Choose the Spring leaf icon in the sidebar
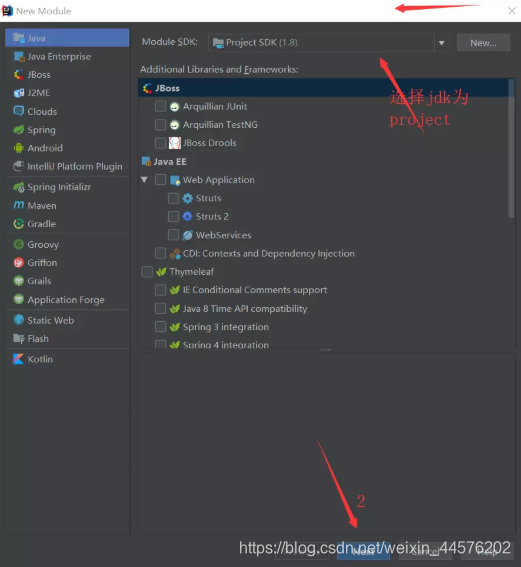This screenshot has height=567, width=521. (18, 129)
